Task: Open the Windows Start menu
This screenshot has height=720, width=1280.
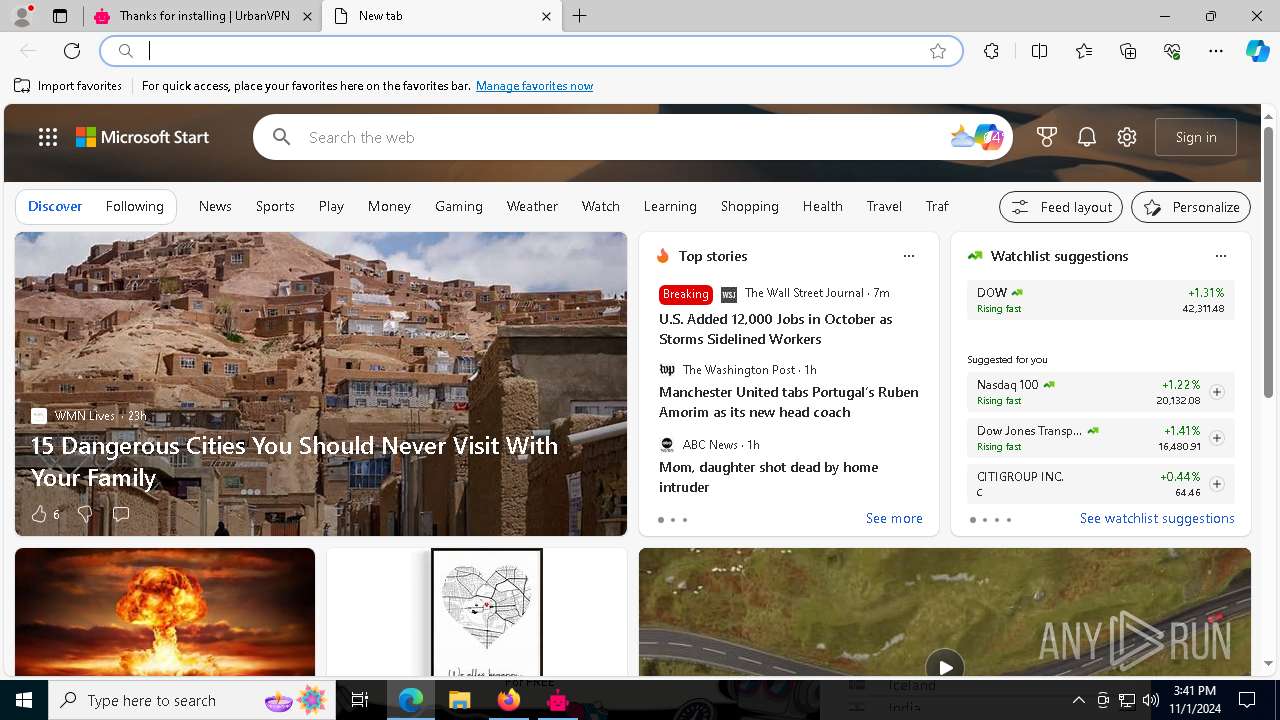Action: [24, 700]
